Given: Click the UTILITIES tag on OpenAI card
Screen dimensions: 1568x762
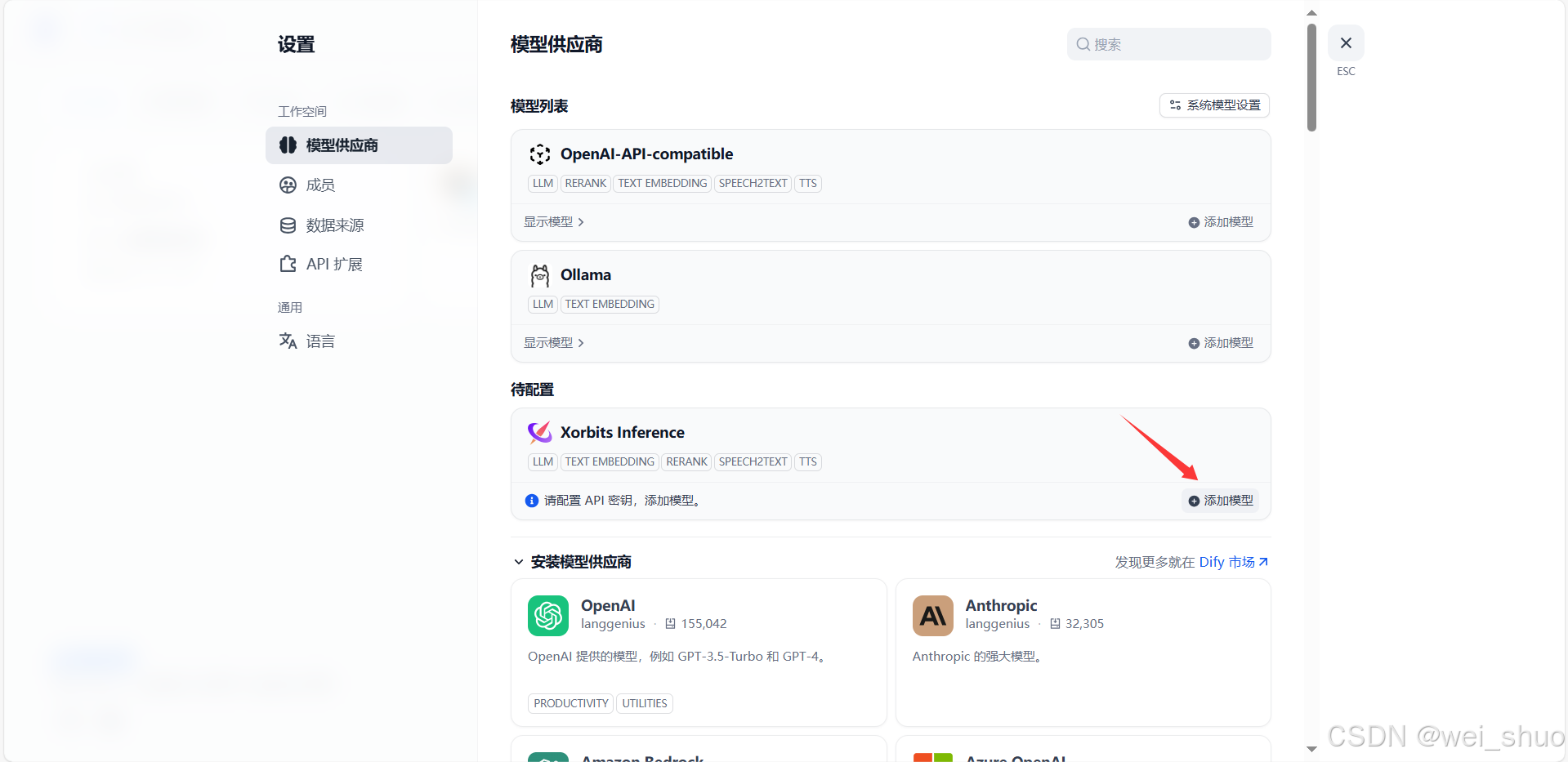Looking at the screenshot, I should click(645, 703).
